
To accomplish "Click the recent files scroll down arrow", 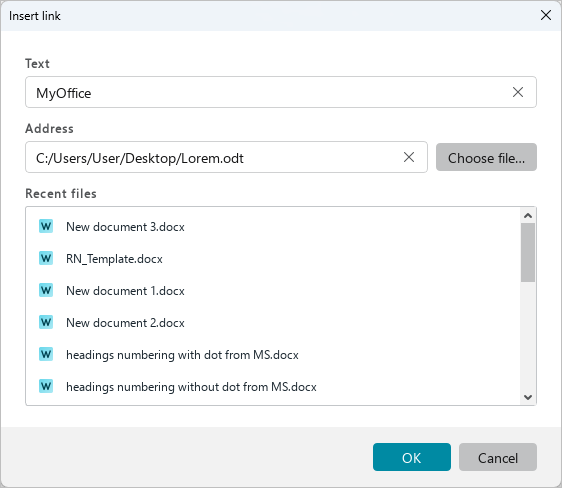I will (x=528, y=397).
